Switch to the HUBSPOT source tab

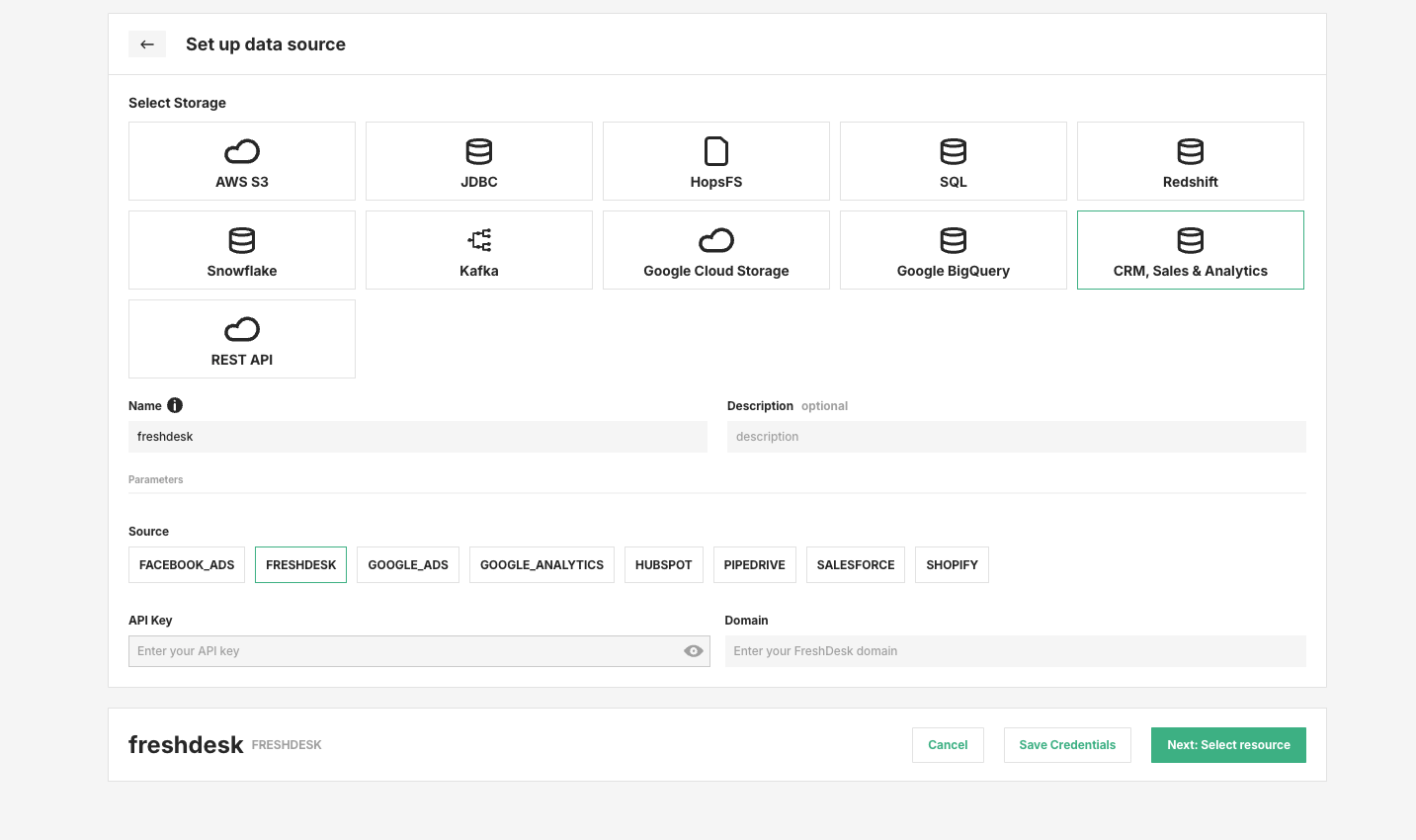pyautogui.click(x=663, y=564)
